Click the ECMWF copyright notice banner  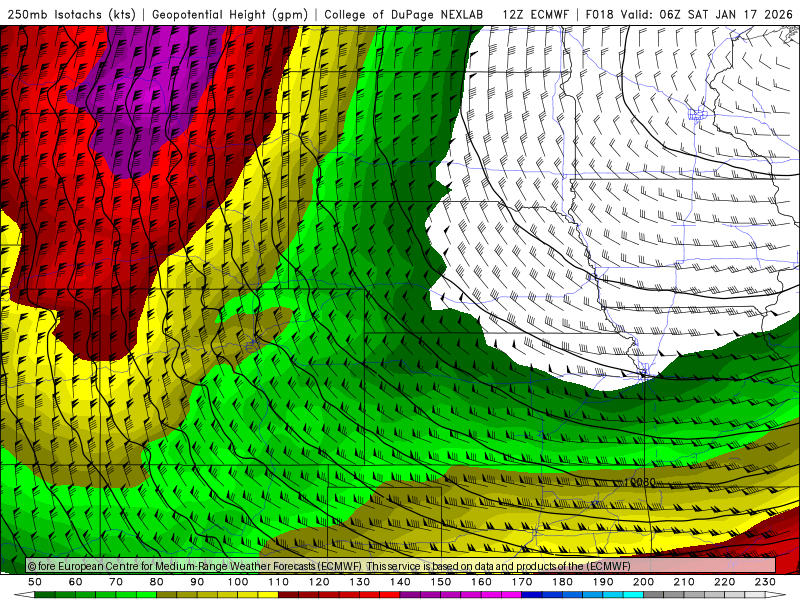[401, 566]
